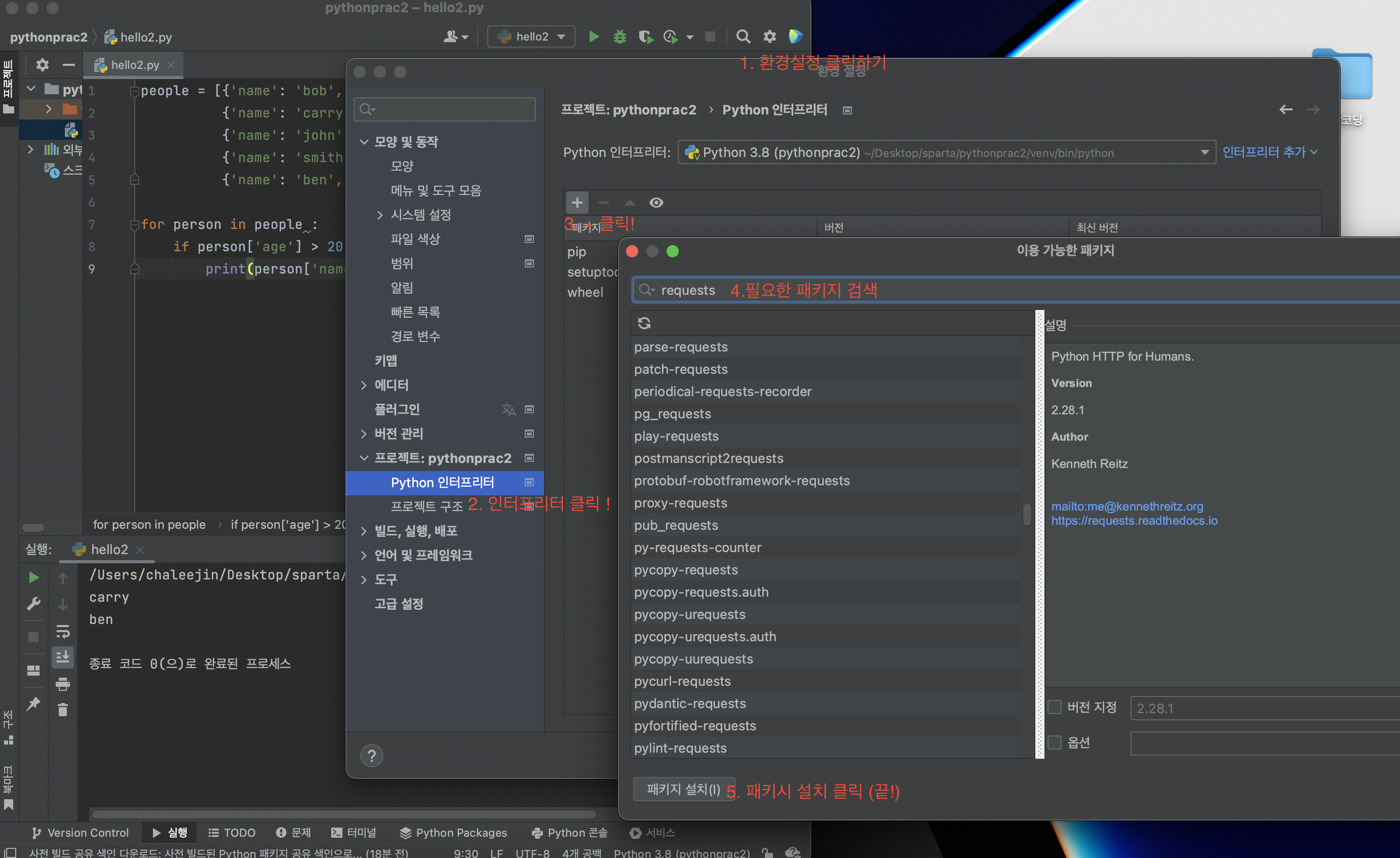Switch to the 터미널 tool window tab
Viewport: 1400px width, 858px height.
click(354, 833)
